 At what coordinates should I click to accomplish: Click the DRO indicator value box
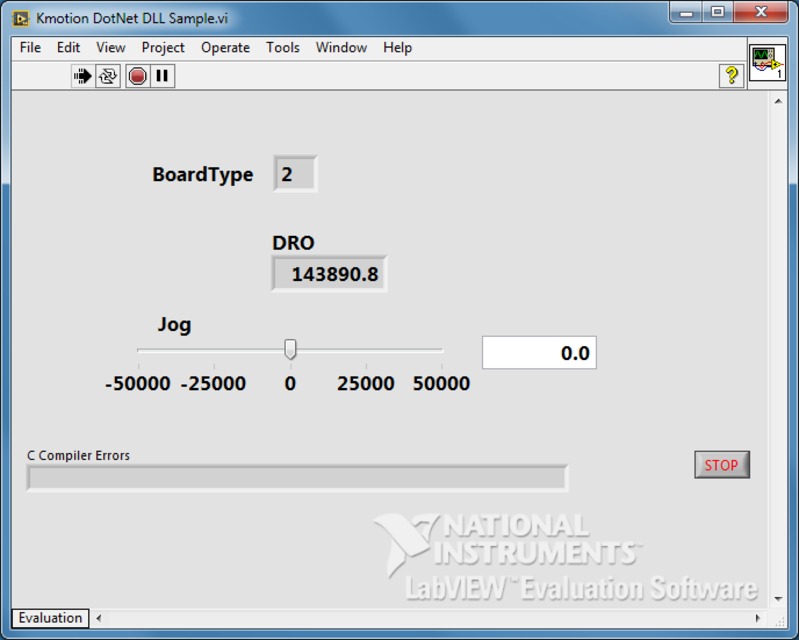click(x=329, y=274)
